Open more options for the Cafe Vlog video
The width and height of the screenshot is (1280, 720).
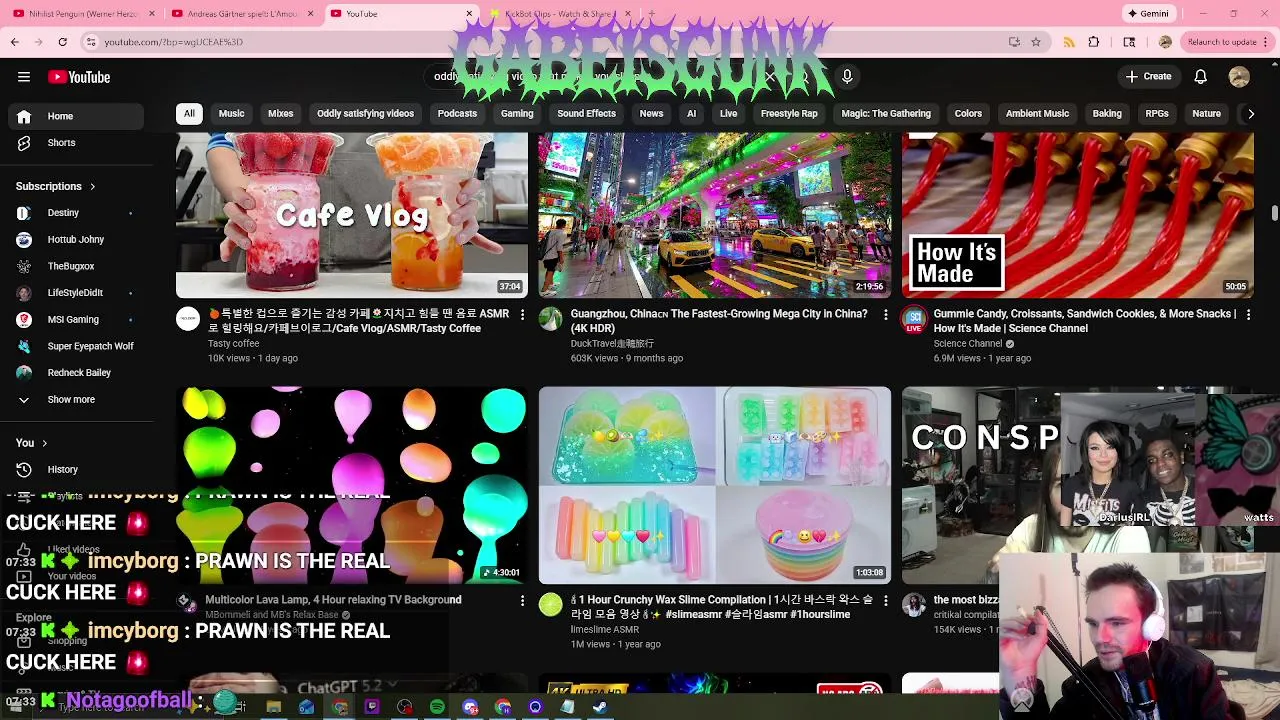click(x=522, y=314)
